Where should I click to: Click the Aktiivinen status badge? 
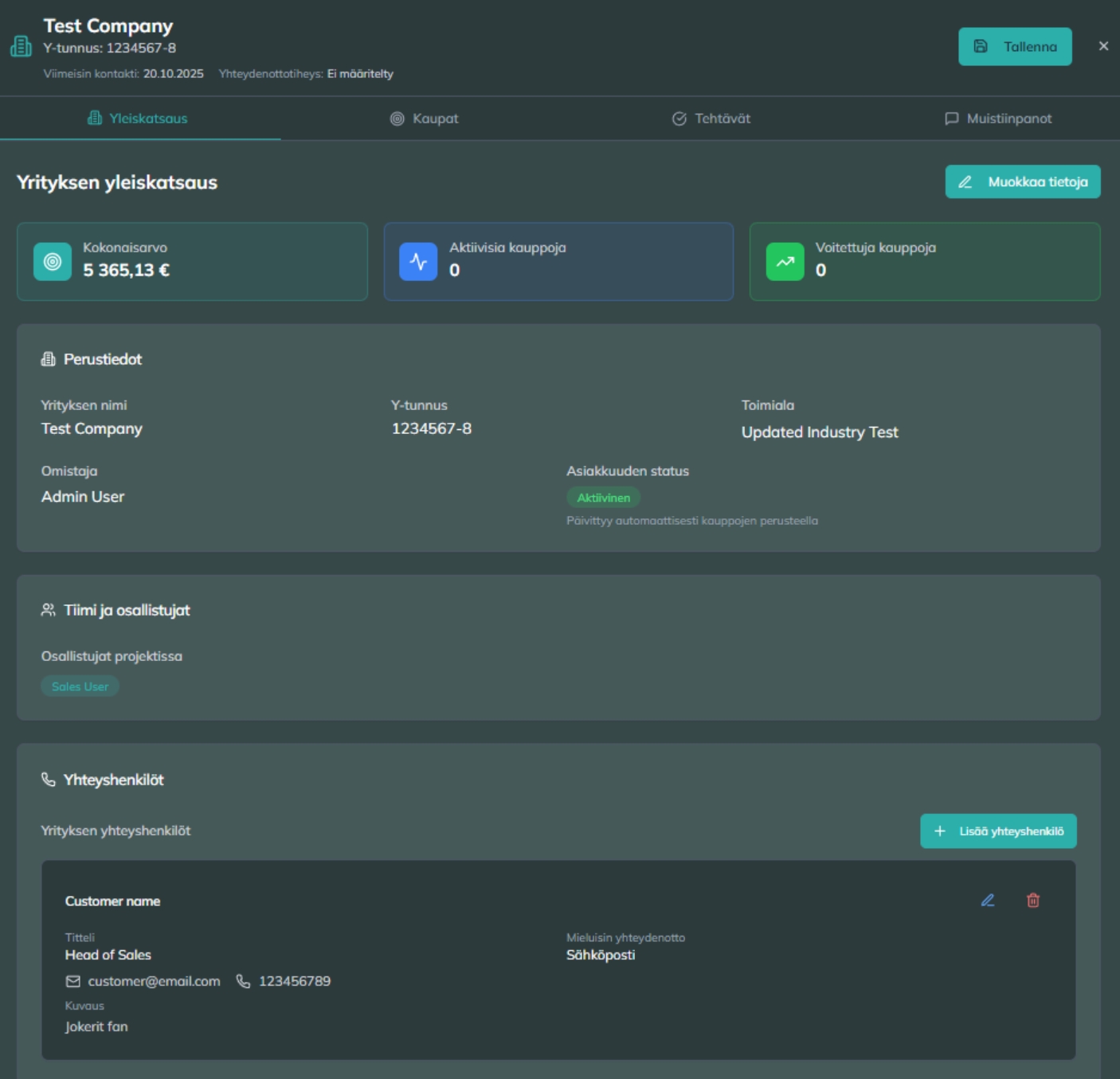pos(603,498)
